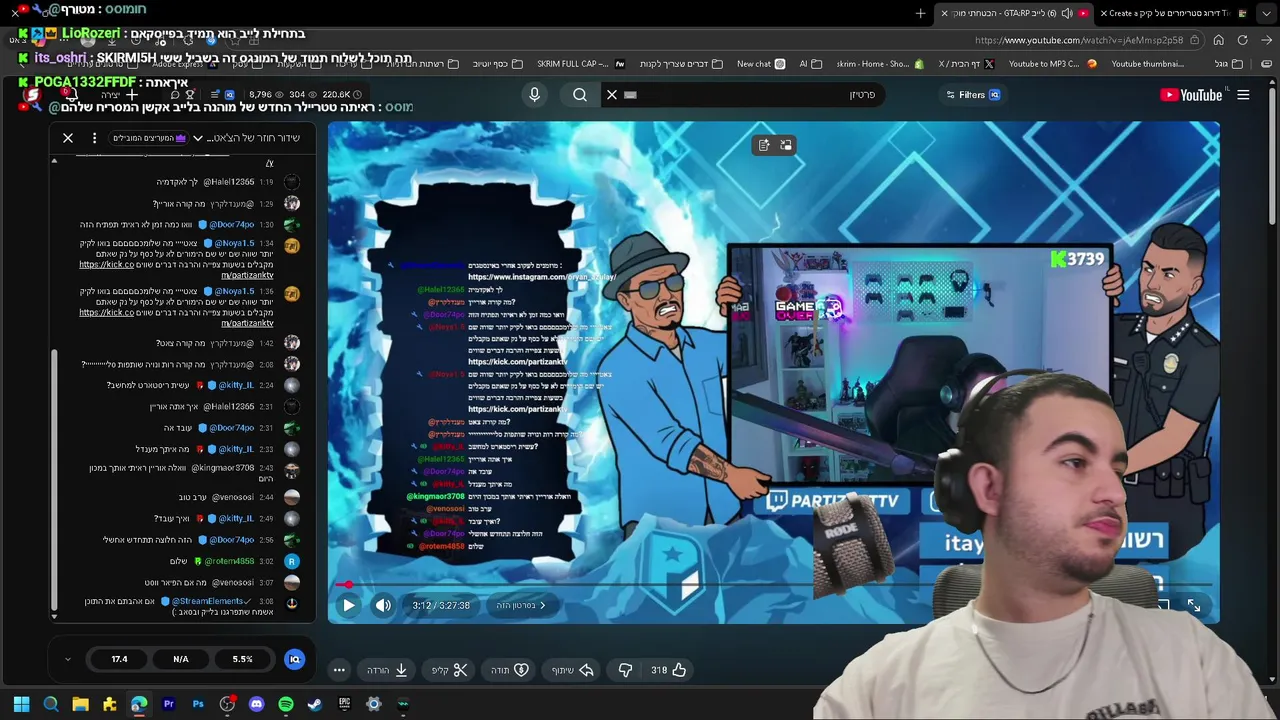
Task: Click the top fans chip with crown icon
Action: [150, 138]
